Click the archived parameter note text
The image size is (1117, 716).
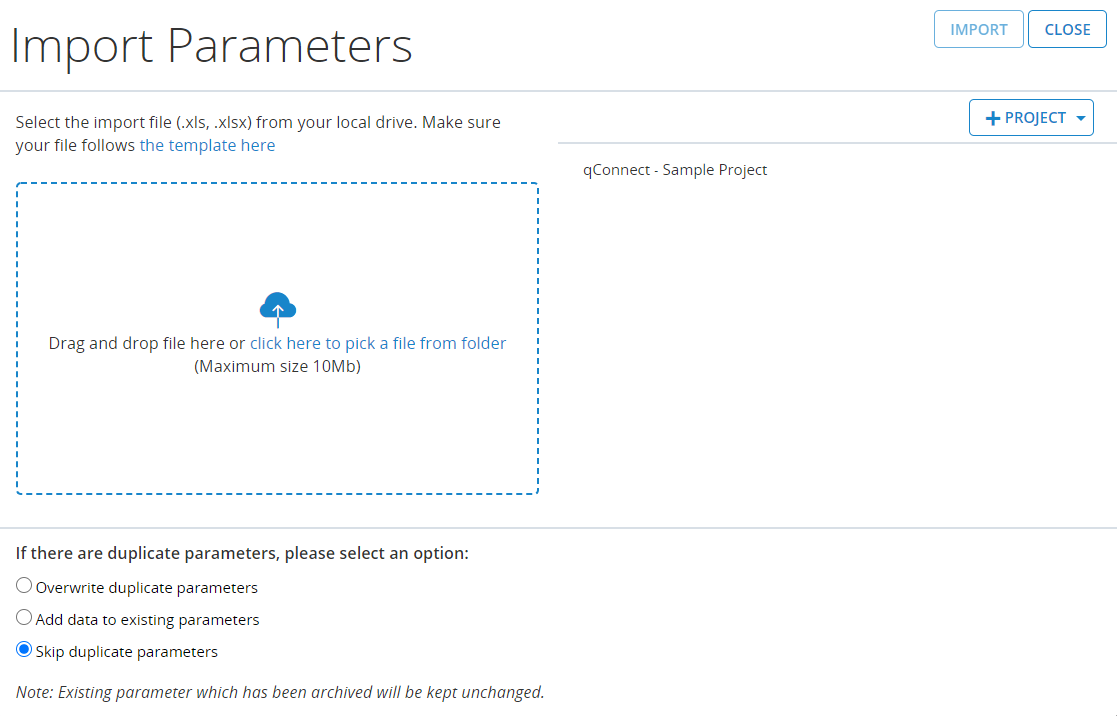[280, 692]
